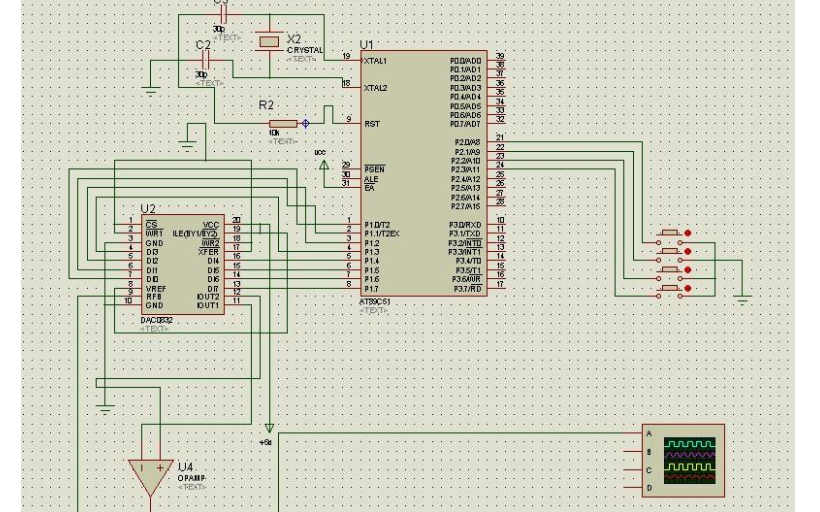820x512 pixels.
Task: Click the ground symbol left of C2
Action: point(151,90)
